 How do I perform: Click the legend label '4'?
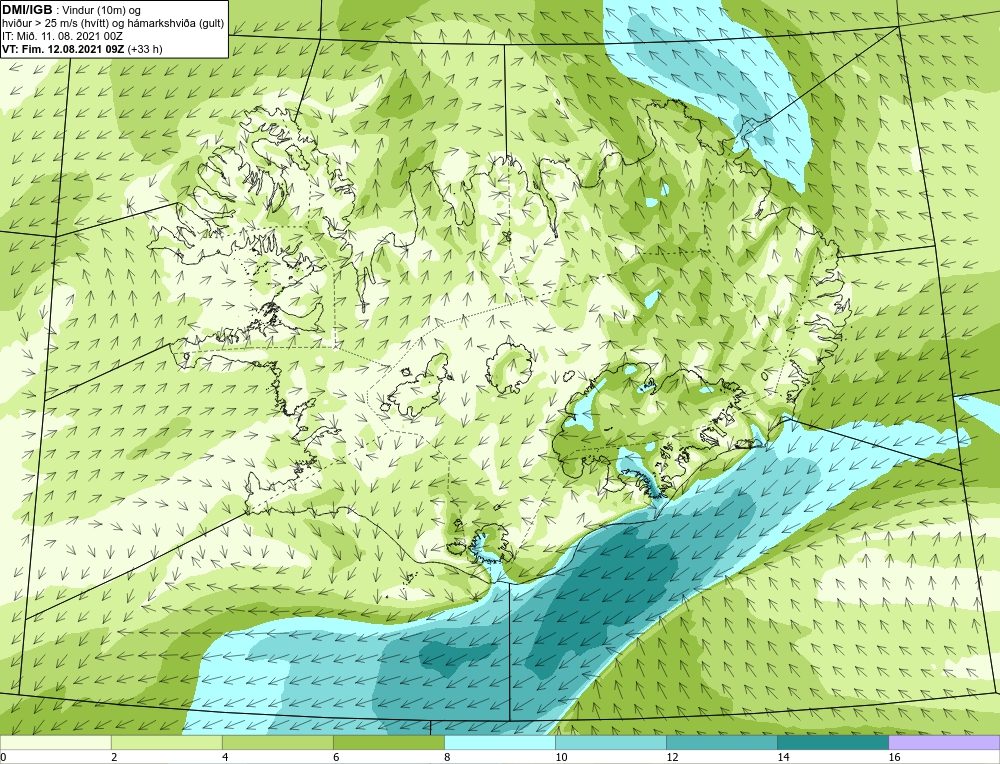click(225, 757)
